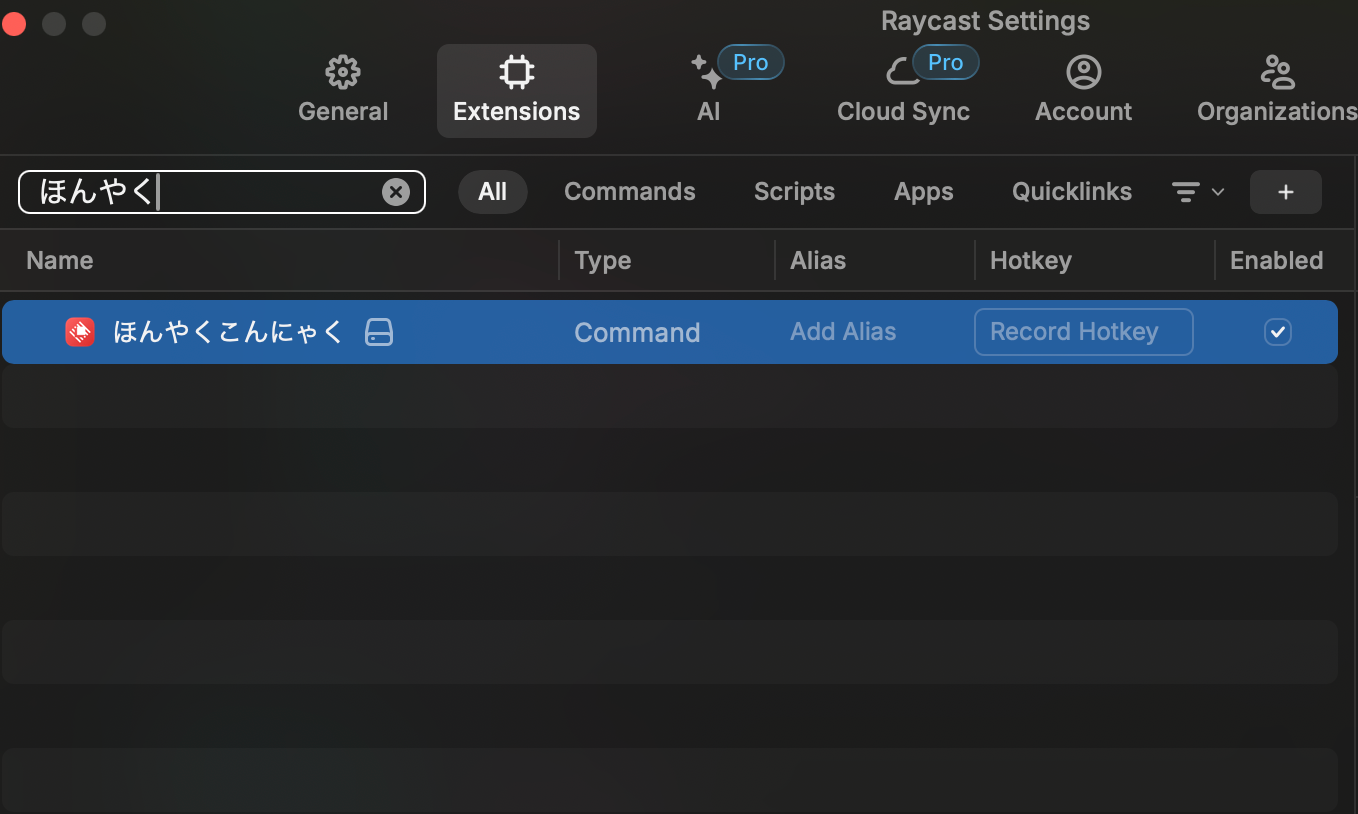The image size is (1358, 814).
Task: Open the AI settings tab
Action: [x=709, y=91]
